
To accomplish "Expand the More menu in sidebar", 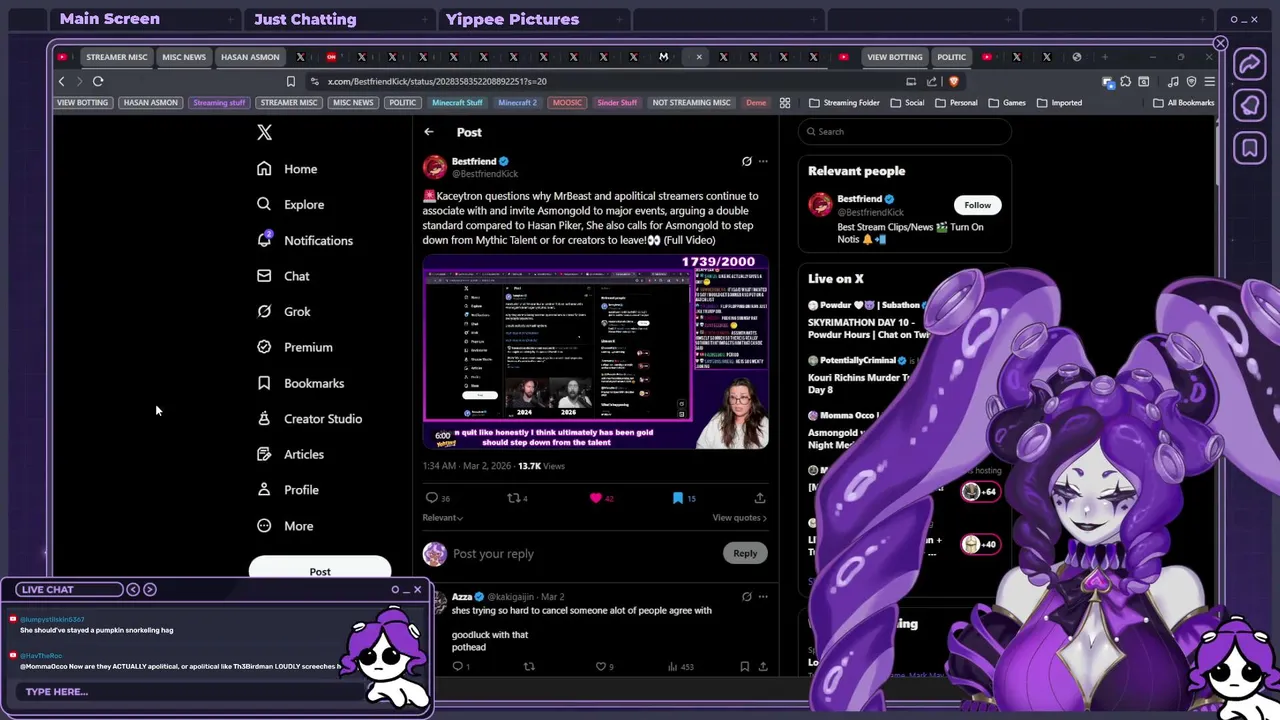I will 285,526.
